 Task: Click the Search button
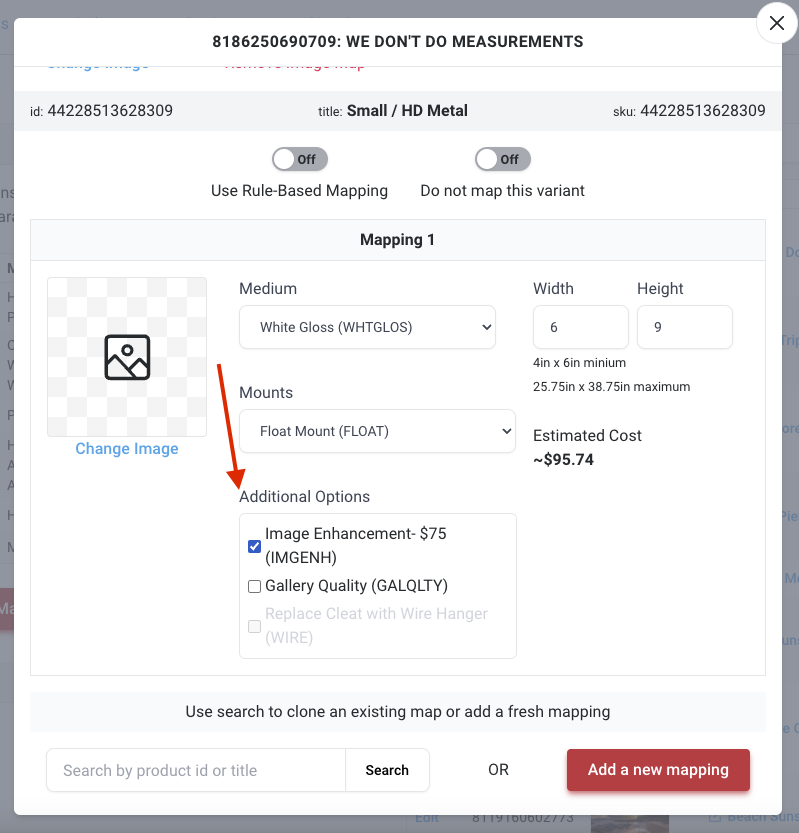(387, 770)
